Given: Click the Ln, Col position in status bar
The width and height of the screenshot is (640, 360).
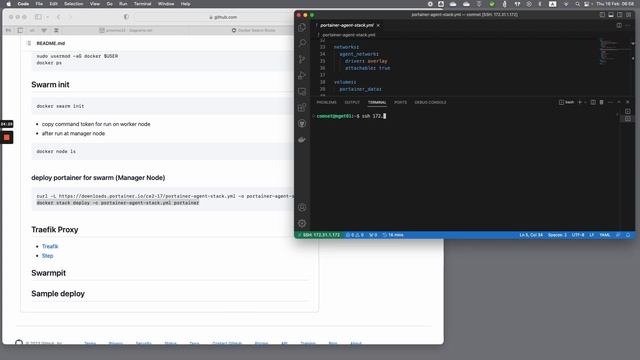Looking at the screenshot, I should [531, 235].
